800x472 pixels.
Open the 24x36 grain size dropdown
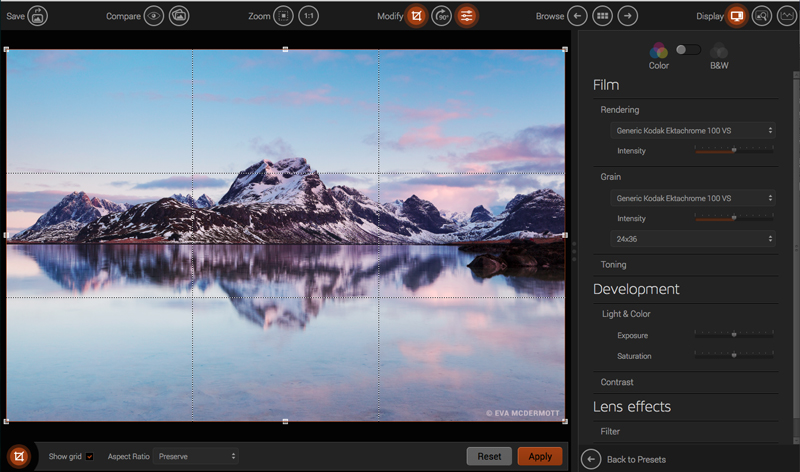pyautogui.click(x=692, y=239)
